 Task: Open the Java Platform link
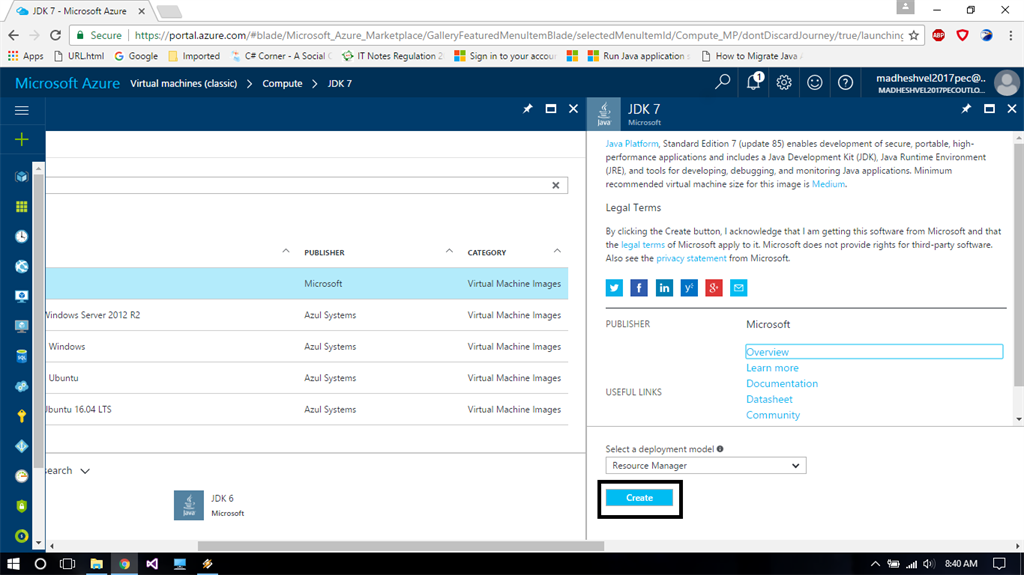click(x=632, y=144)
